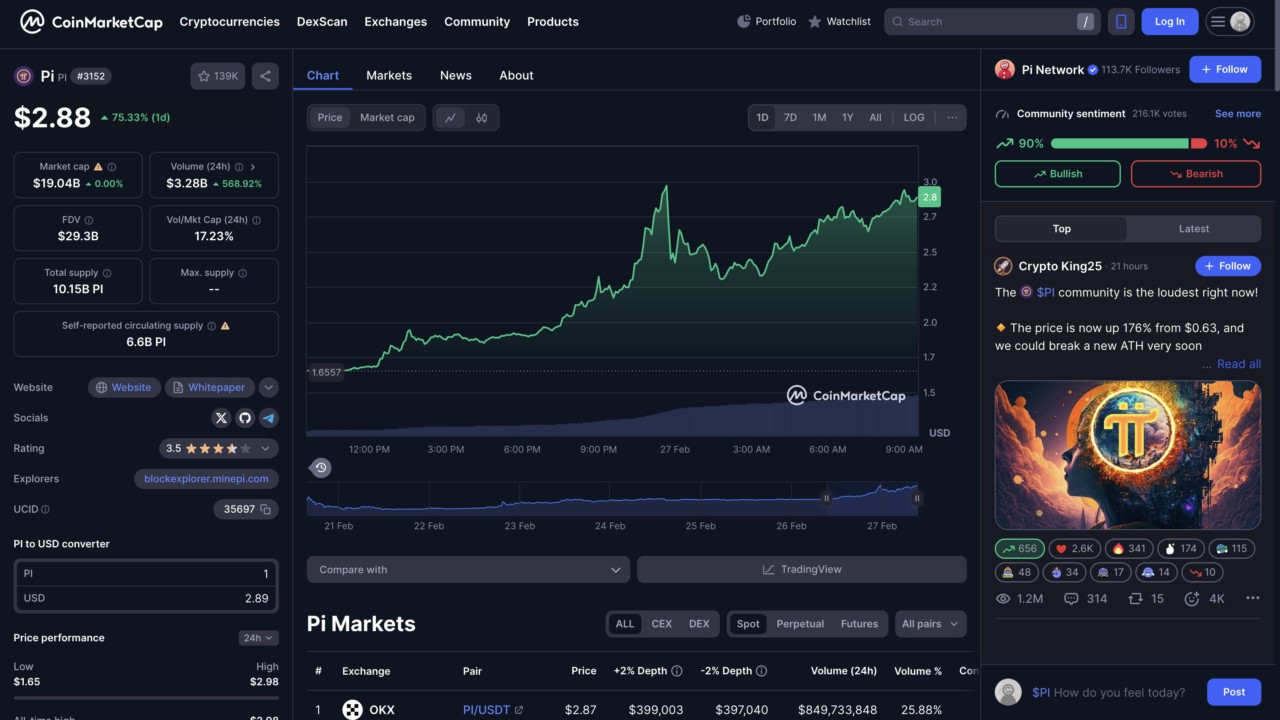
Task: Add Pi to watchlist via star button
Action: coord(217,76)
